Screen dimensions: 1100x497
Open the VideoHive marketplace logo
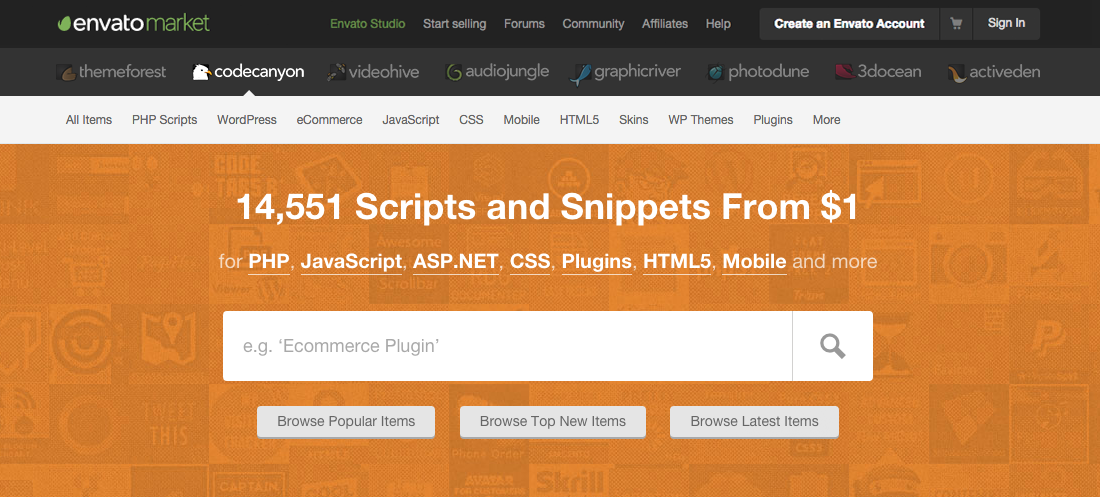point(374,72)
